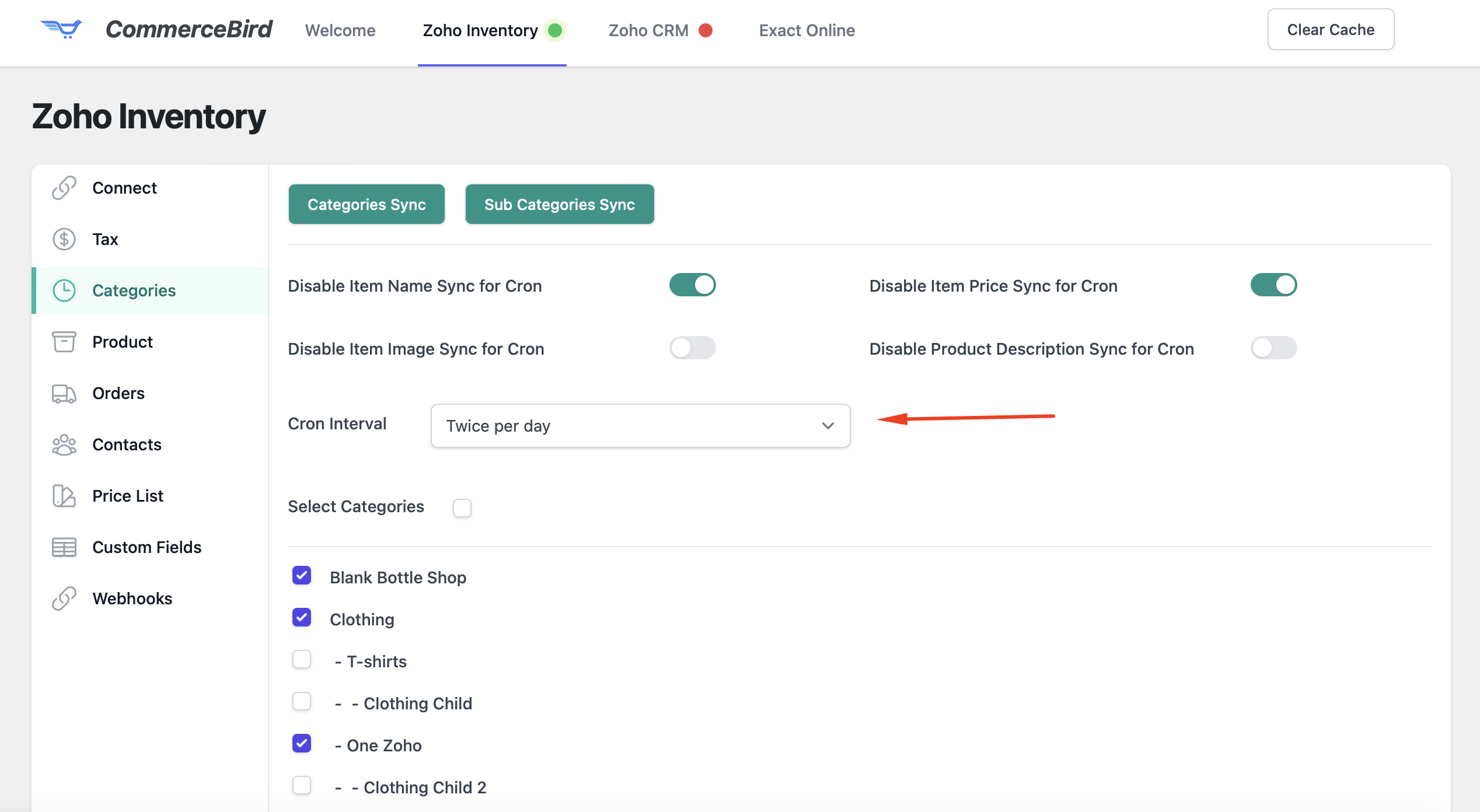Click the Product box icon
Screen dimensions: 1480x812
pos(64,342)
